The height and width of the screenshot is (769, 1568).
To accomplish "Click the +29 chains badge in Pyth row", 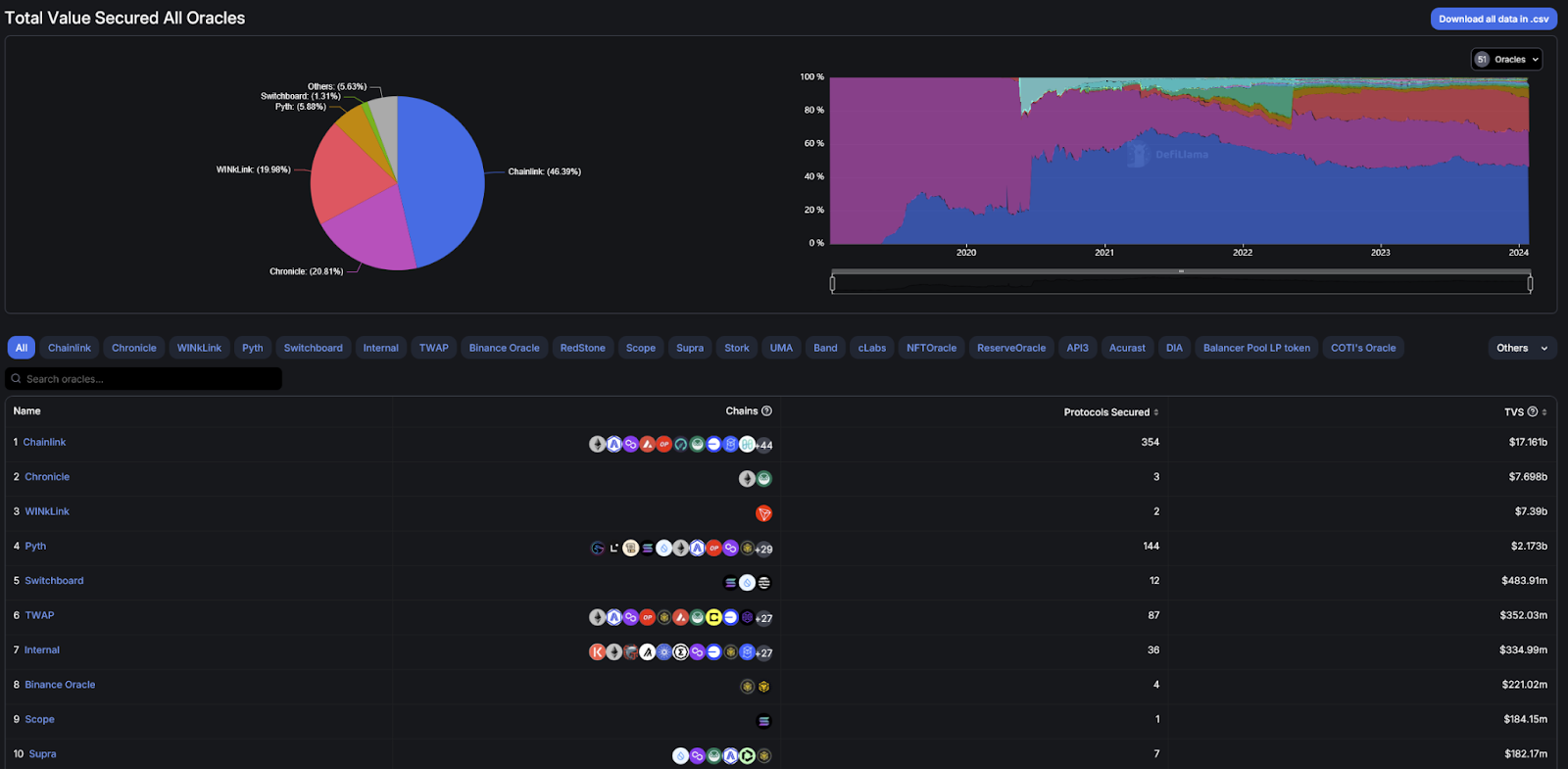I will [x=764, y=549].
